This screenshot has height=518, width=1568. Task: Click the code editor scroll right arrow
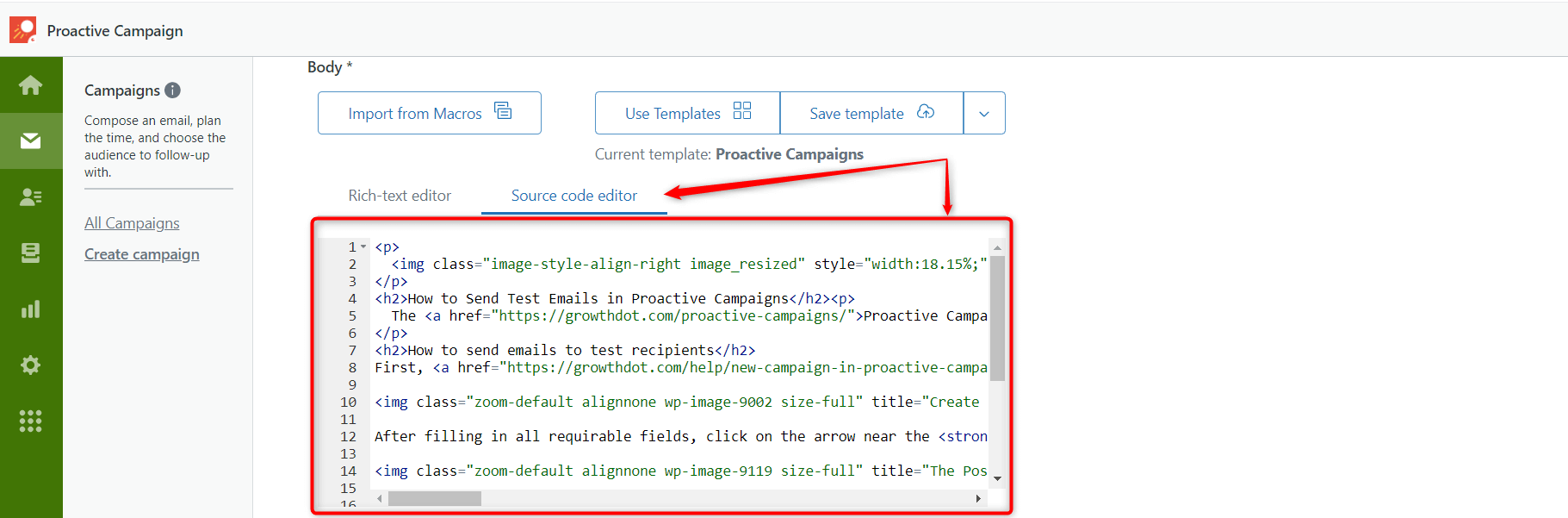(978, 498)
